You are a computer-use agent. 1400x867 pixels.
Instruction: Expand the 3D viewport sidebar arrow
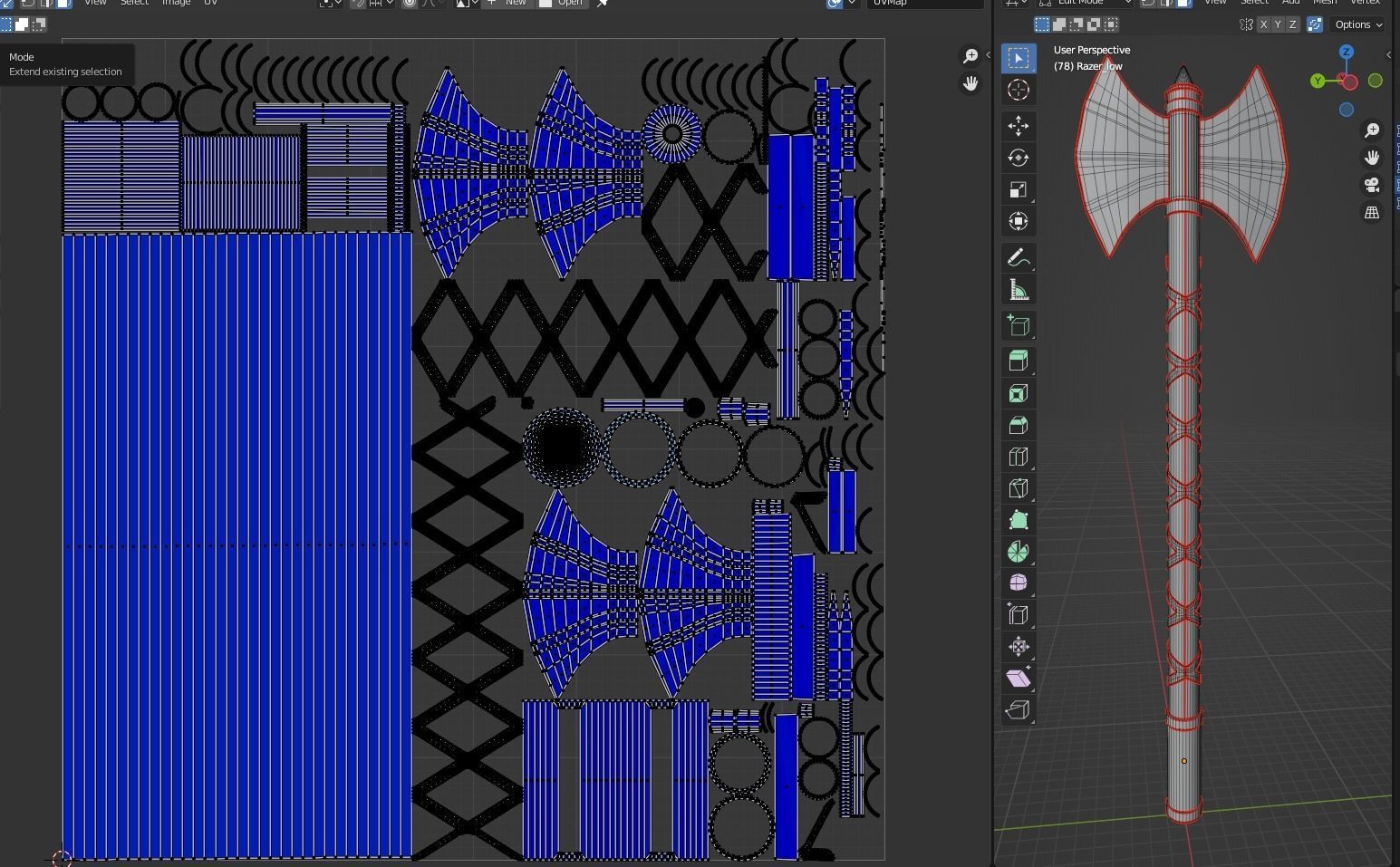(1388, 55)
